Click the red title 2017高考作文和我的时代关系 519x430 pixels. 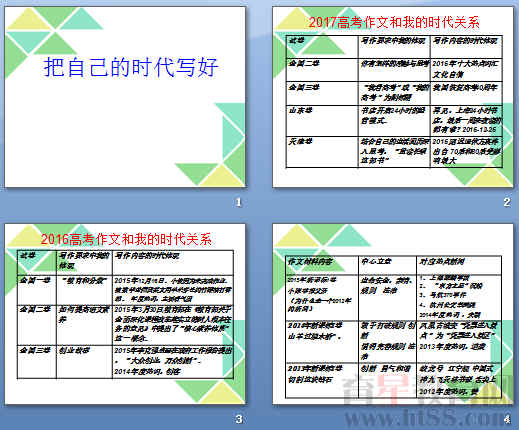point(394,22)
